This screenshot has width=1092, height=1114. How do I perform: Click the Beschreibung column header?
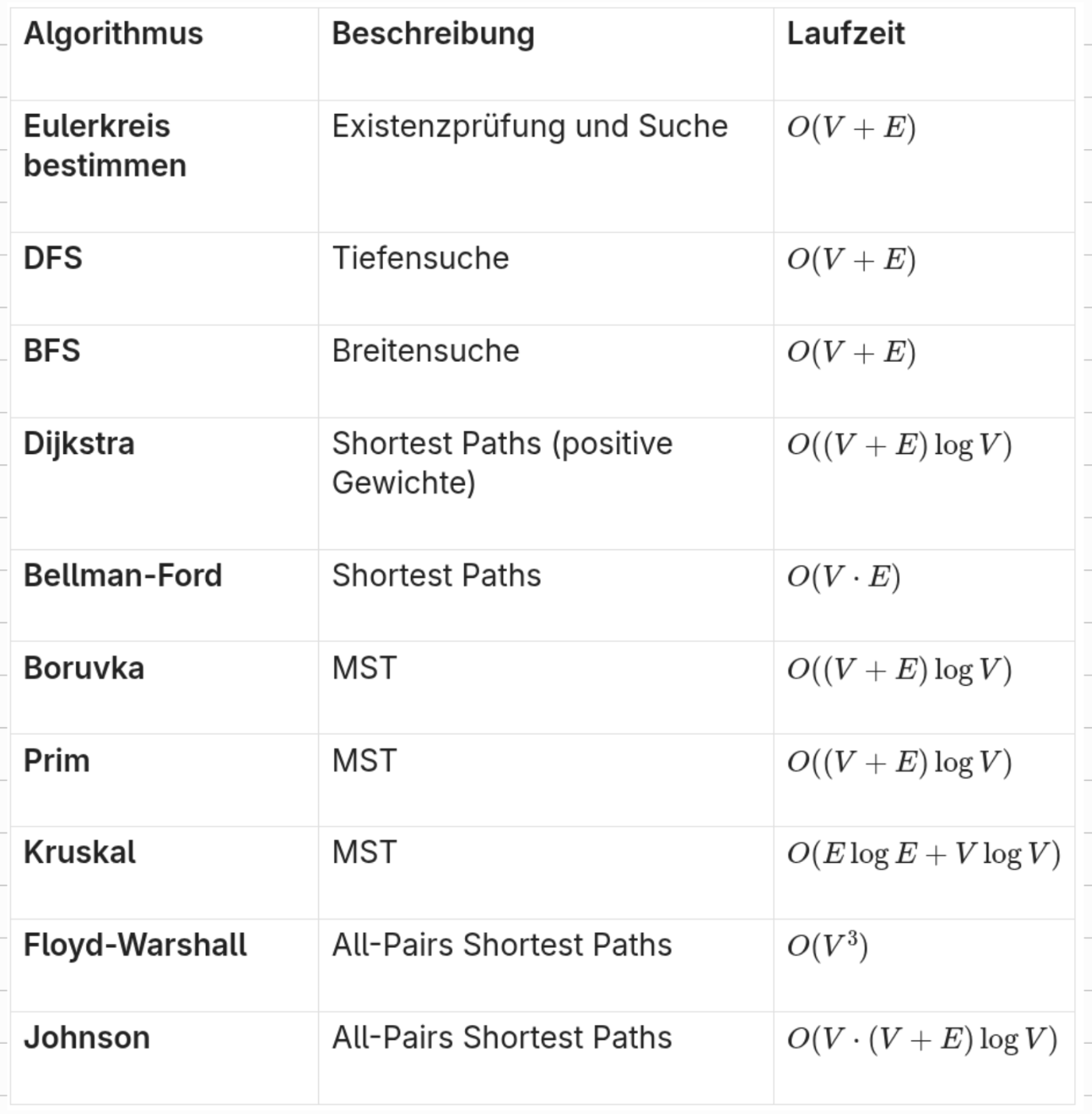(x=433, y=34)
